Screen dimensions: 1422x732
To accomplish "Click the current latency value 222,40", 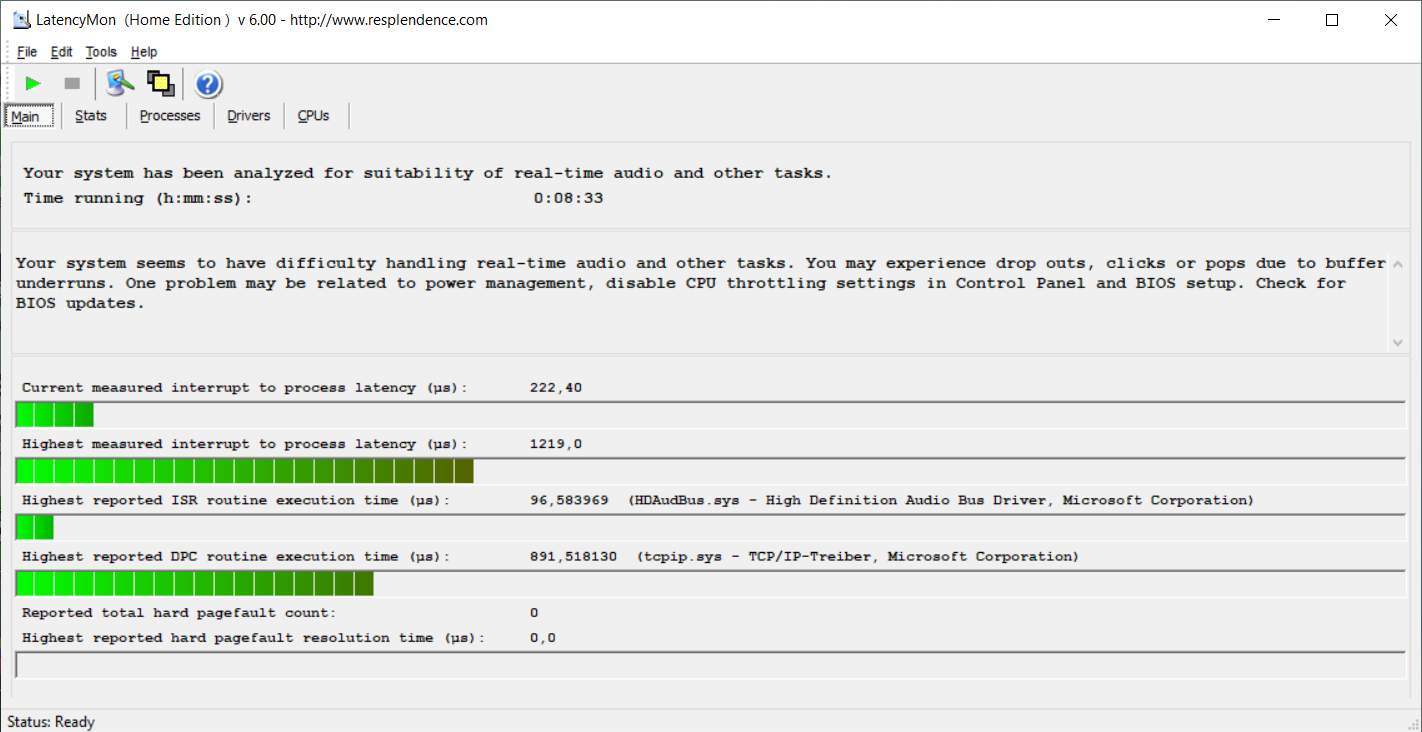I will 556,388.
